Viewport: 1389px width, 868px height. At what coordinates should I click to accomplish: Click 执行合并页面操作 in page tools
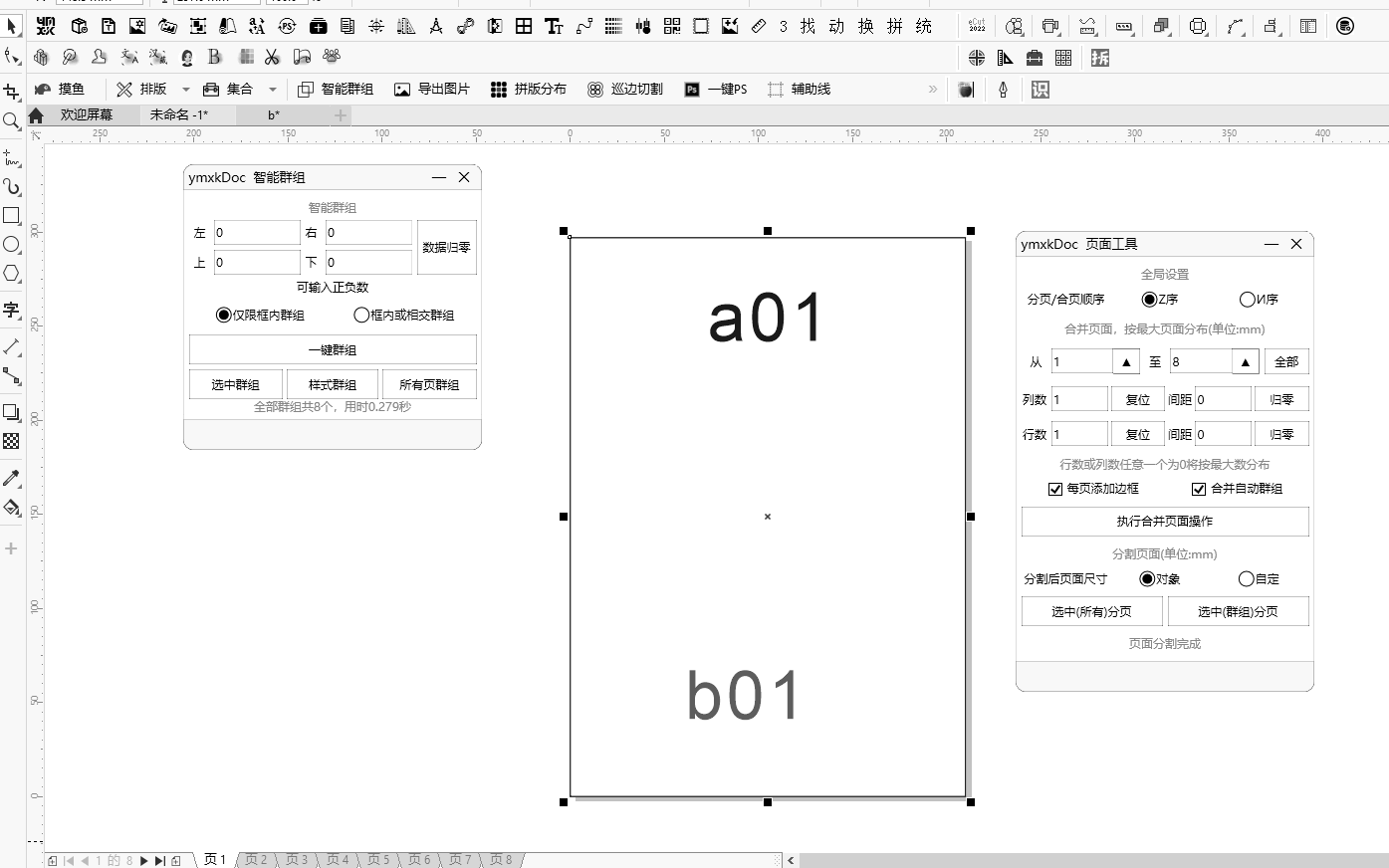click(x=1164, y=521)
